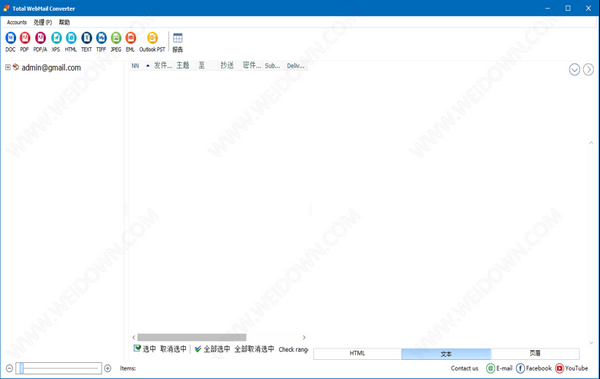Viewport: 600px width, 379px height.
Task: Select the PDF/A export icon
Action: coord(40,42)
